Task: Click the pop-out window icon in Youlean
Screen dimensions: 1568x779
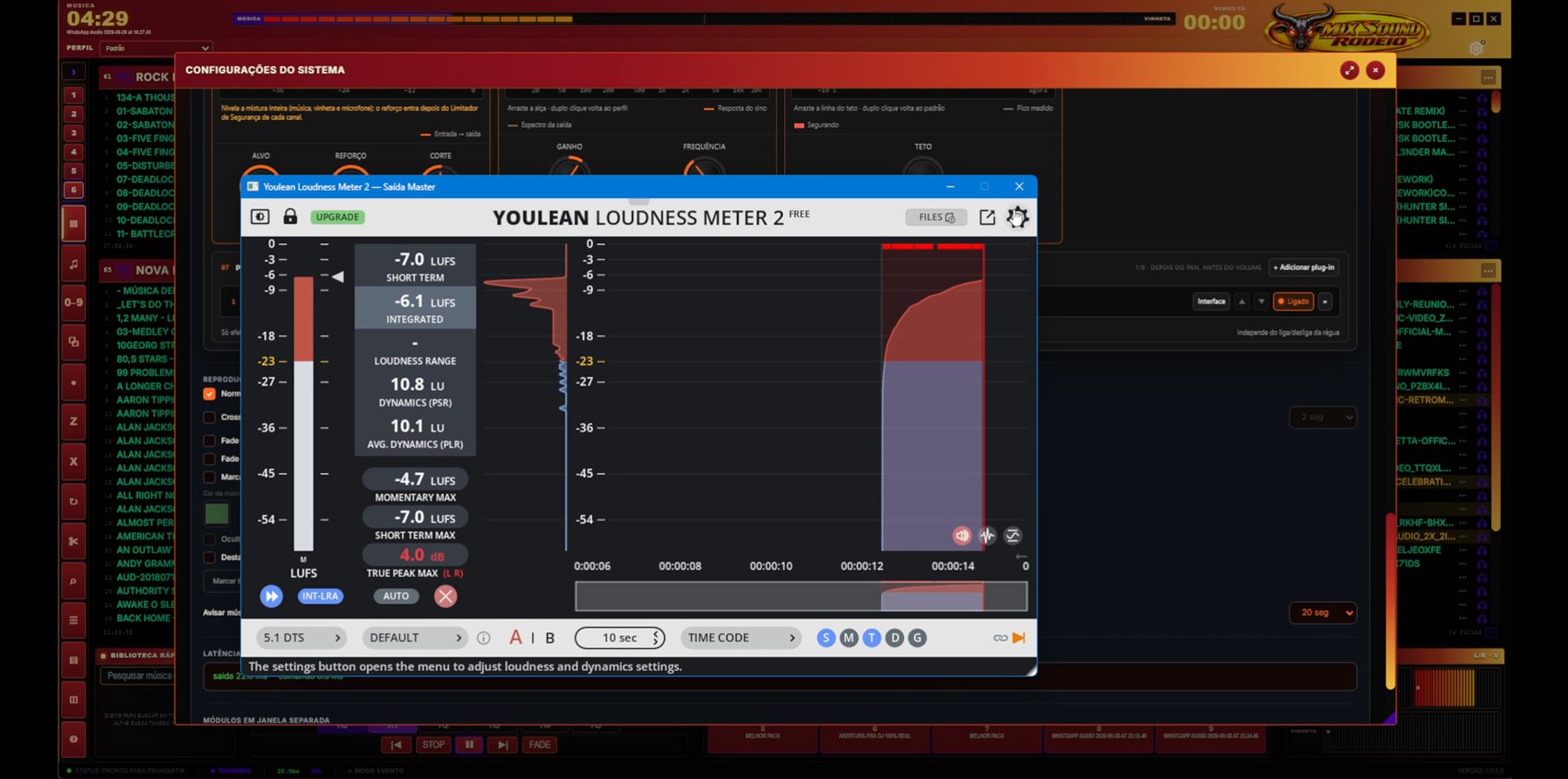Action: pos(987,218)
